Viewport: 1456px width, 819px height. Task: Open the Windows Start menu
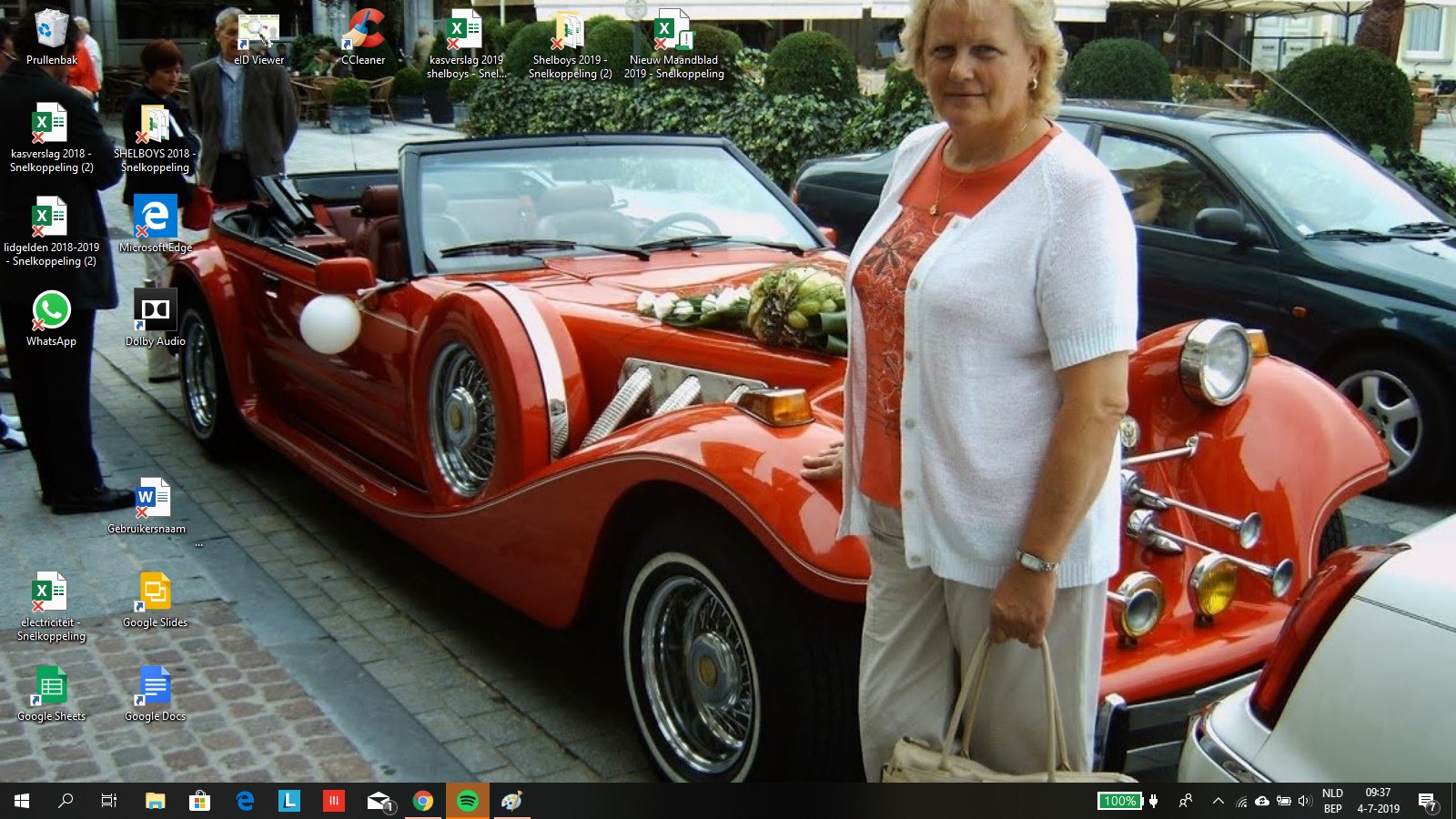(x=22, y=801)
